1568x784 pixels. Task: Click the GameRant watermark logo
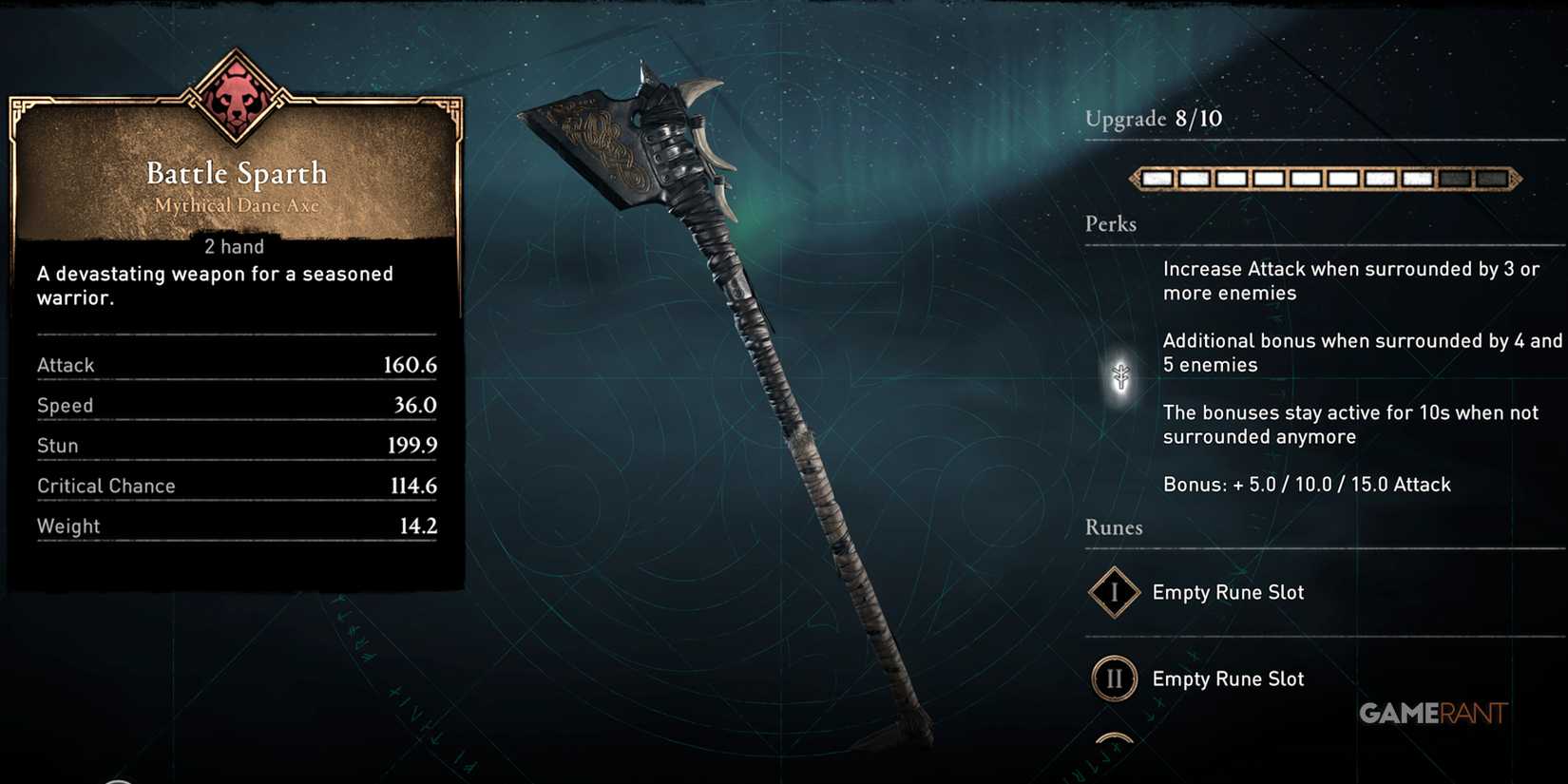click(x=1433, y=714)
